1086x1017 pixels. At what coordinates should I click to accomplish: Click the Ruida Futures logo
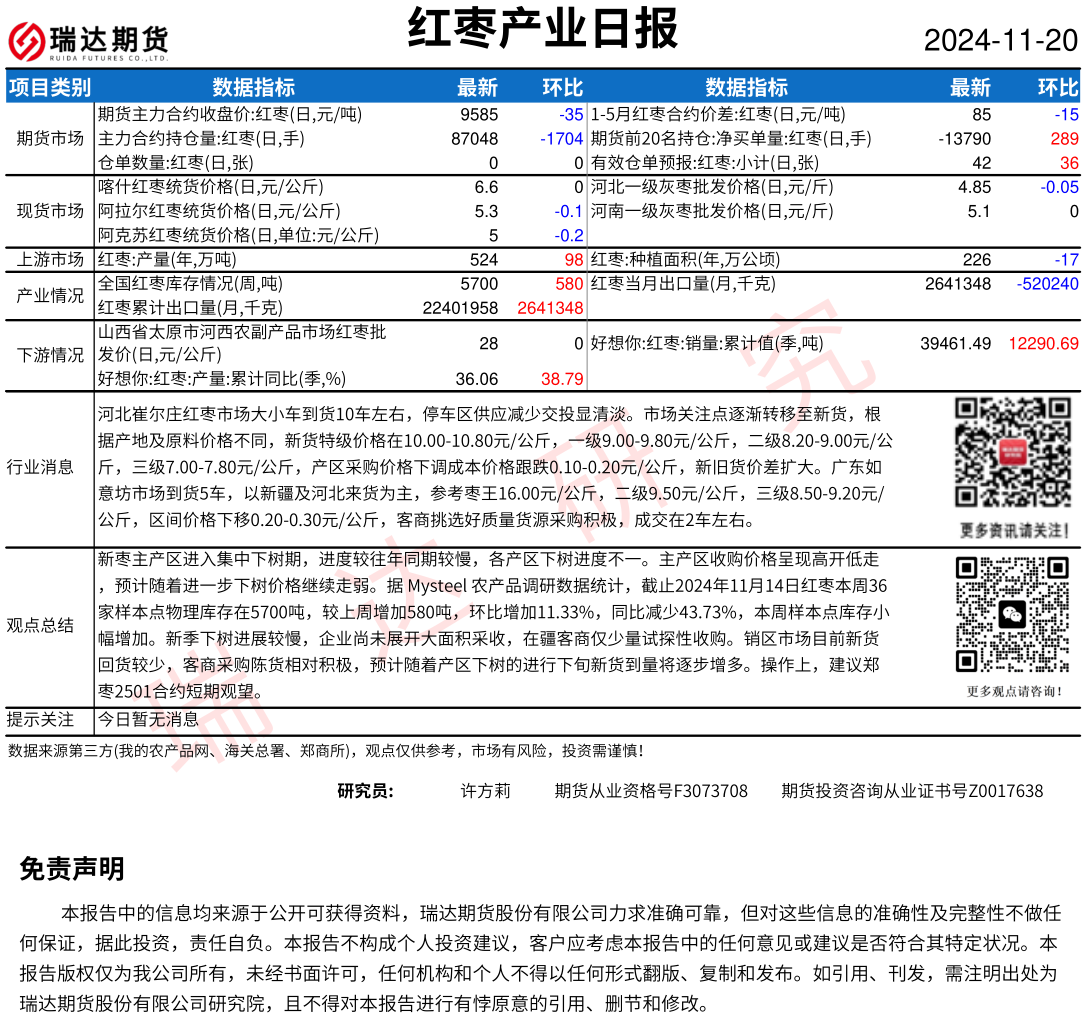point(88,41)
